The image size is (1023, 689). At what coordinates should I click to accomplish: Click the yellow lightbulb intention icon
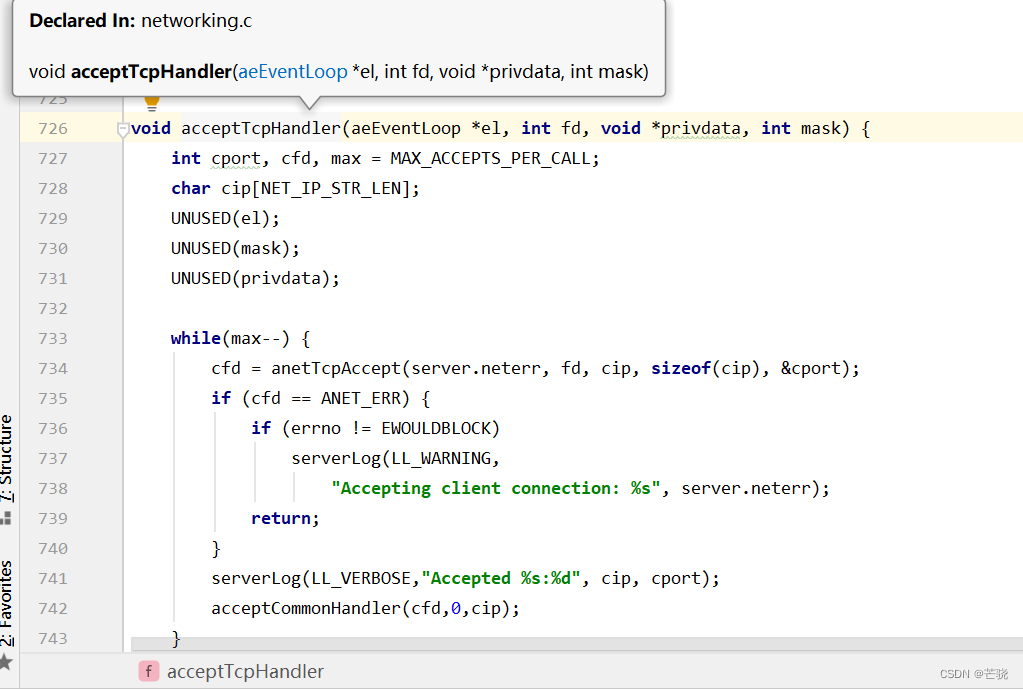pyautogui.click(x=152, y=103)
